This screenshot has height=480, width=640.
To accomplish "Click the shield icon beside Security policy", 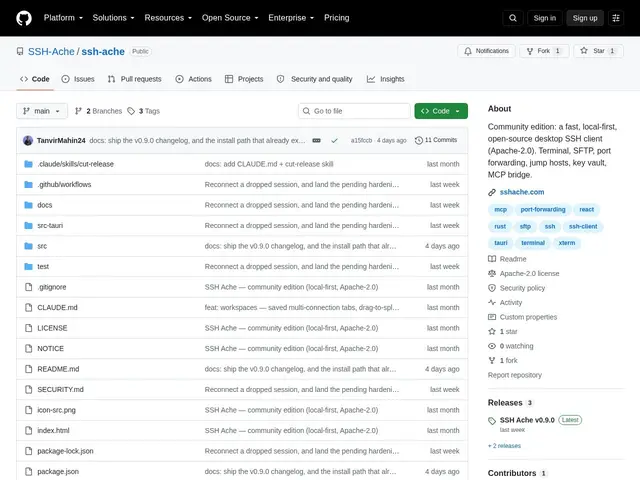I will (492, 288).
